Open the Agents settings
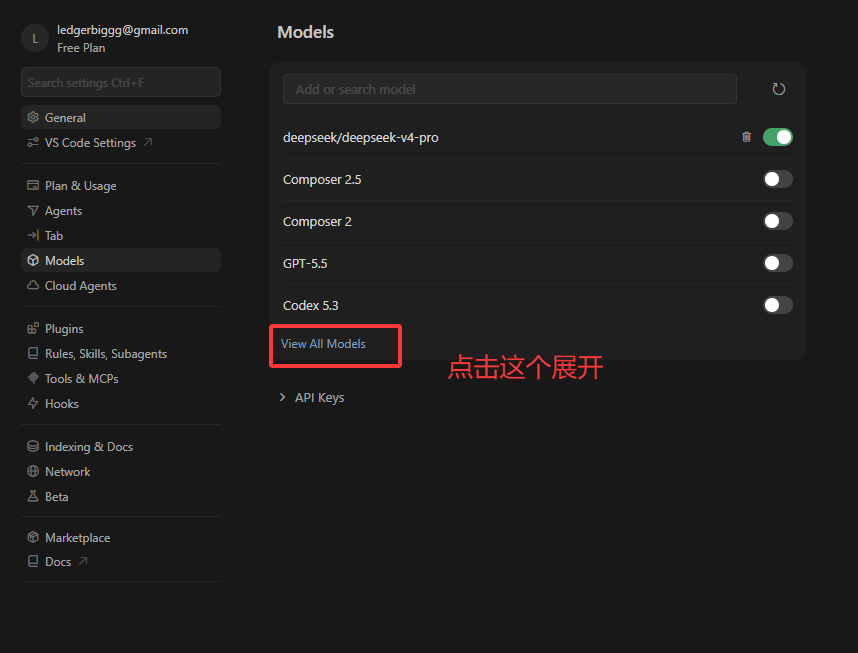858x653 pixels. pyautogui.click(x=121, y=211)
